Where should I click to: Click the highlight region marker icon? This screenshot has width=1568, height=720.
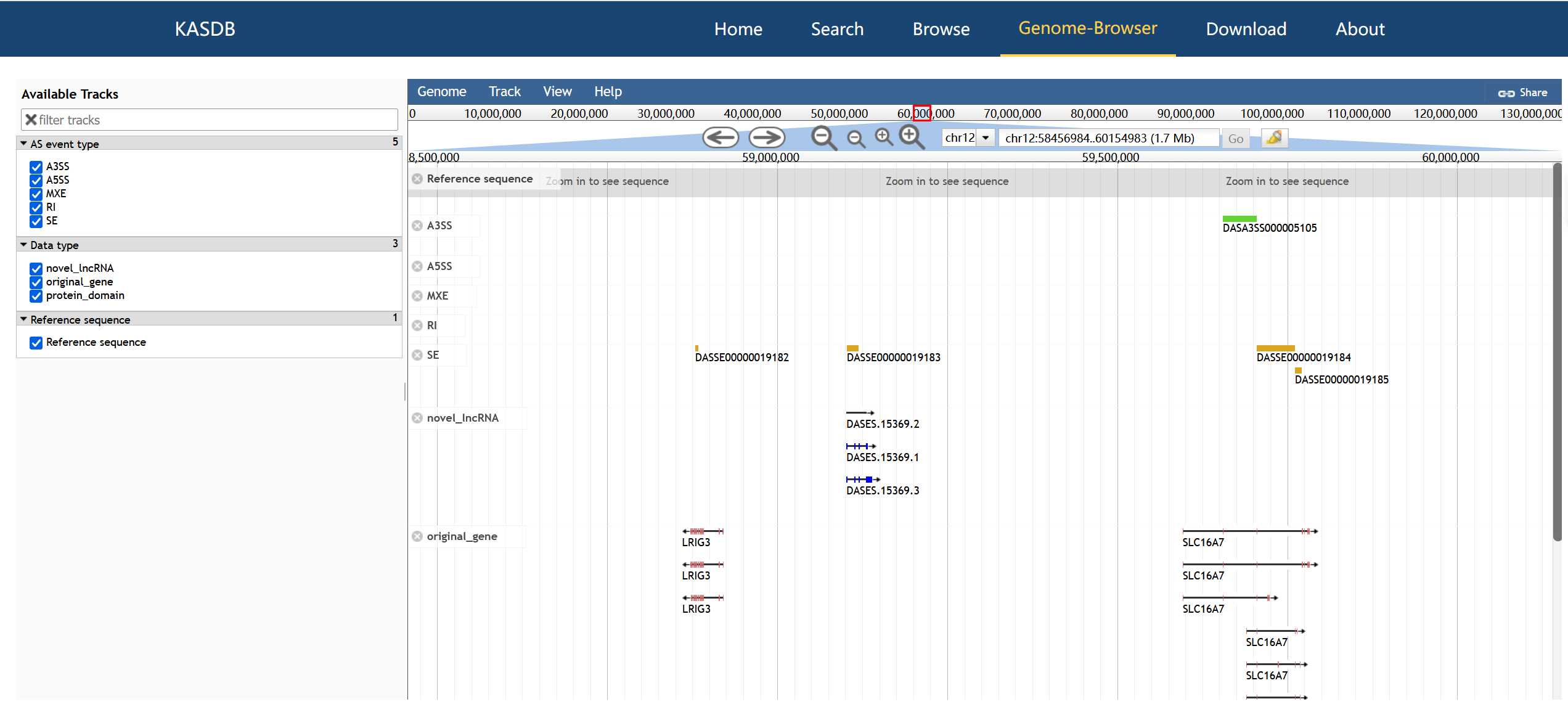[1274, 138]
